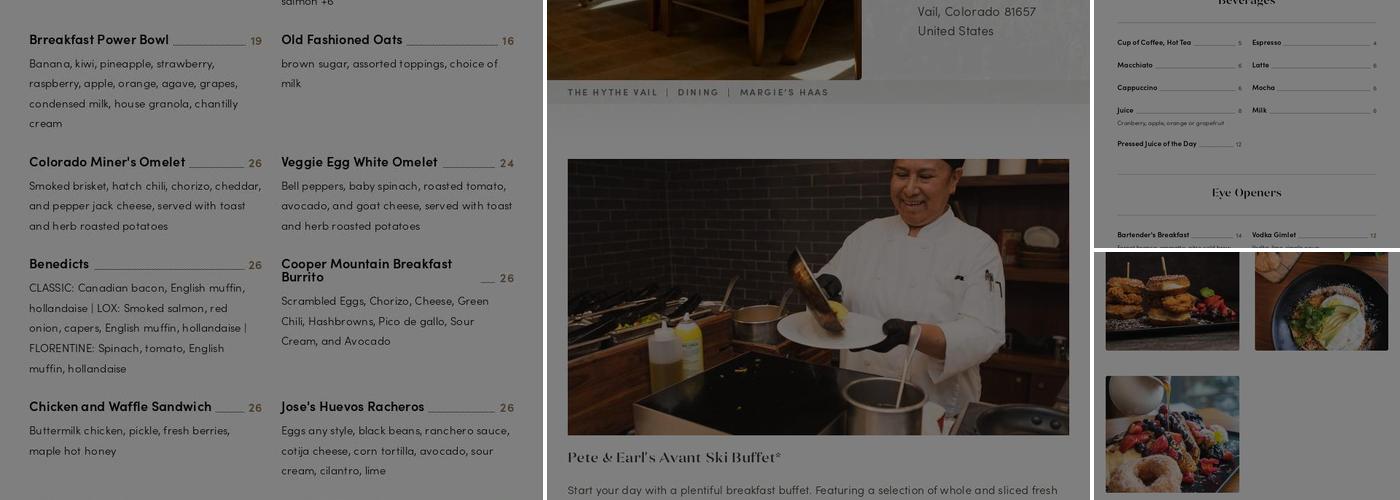Open the berry French toast photo
The height and width of the screenshot is (500, 1400).
pos(1172,434)
